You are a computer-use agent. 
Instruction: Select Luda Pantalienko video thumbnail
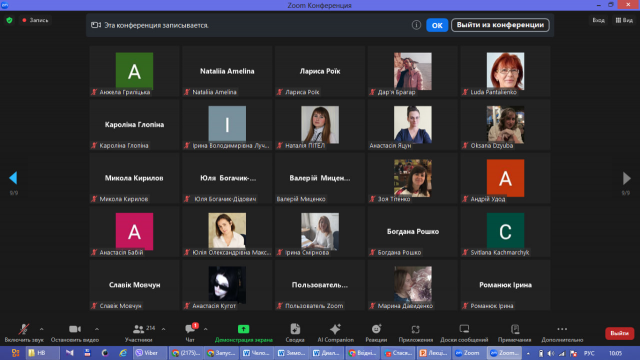pos(505,71)
